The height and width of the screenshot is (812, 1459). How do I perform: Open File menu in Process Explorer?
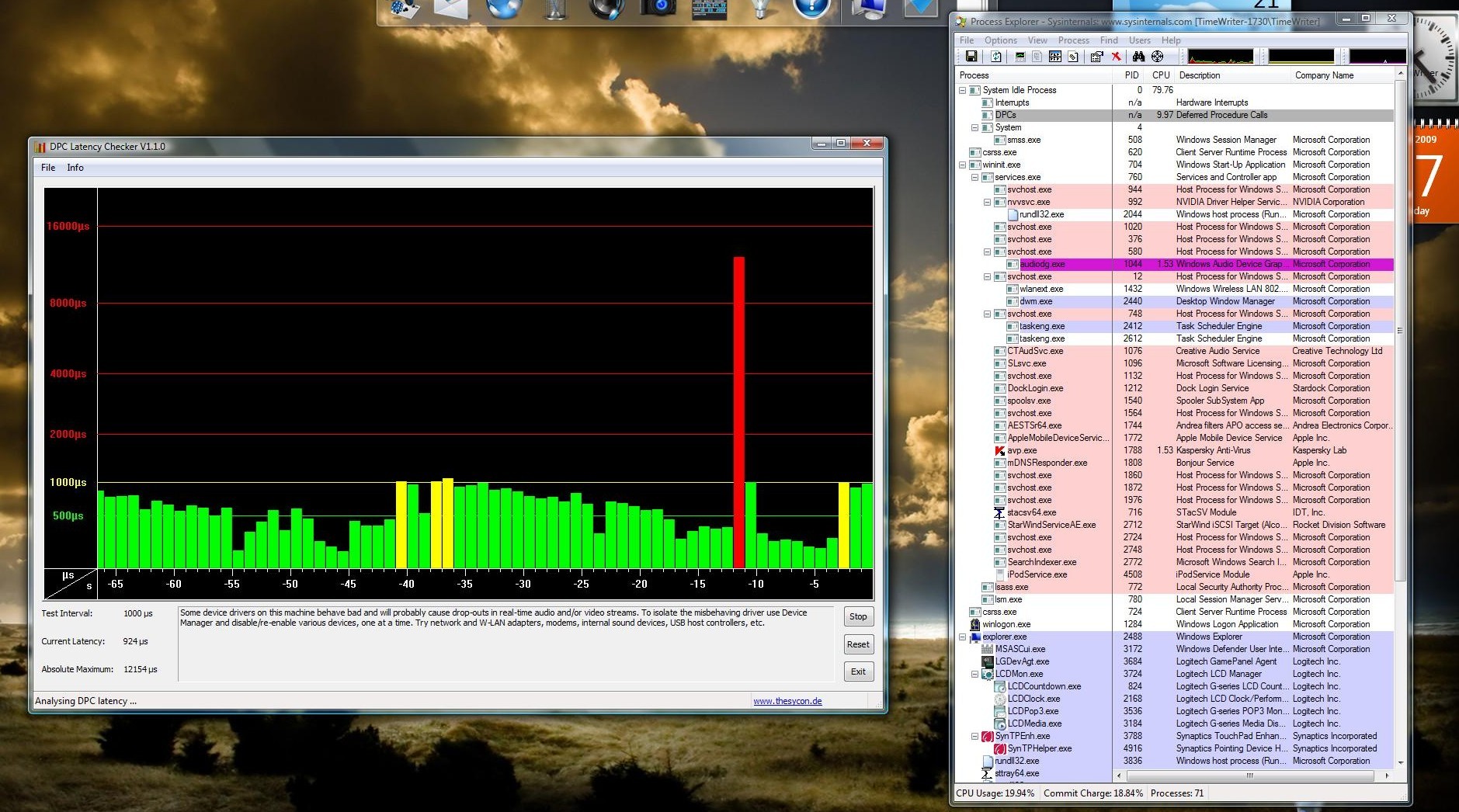click(x=966, y=40)
